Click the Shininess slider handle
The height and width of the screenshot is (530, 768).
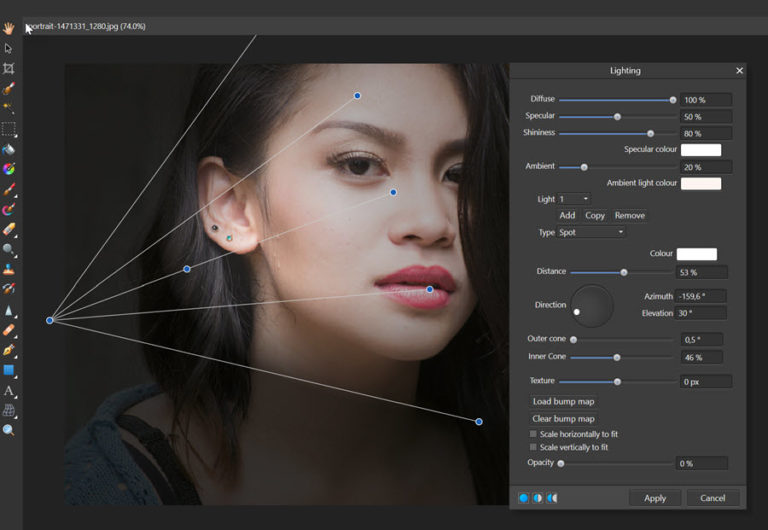point(650,133)
